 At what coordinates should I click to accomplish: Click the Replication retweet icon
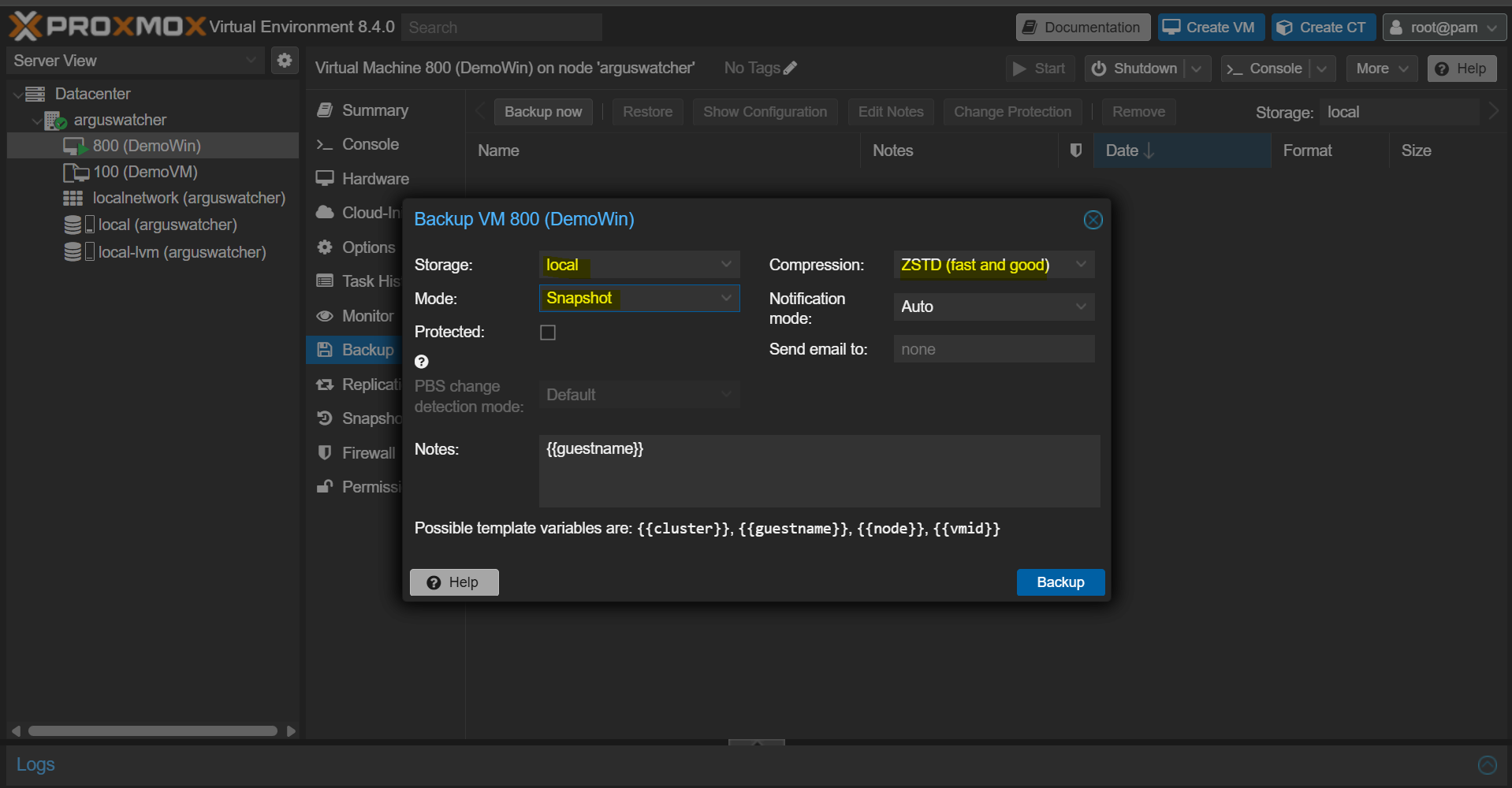(325, 385)
